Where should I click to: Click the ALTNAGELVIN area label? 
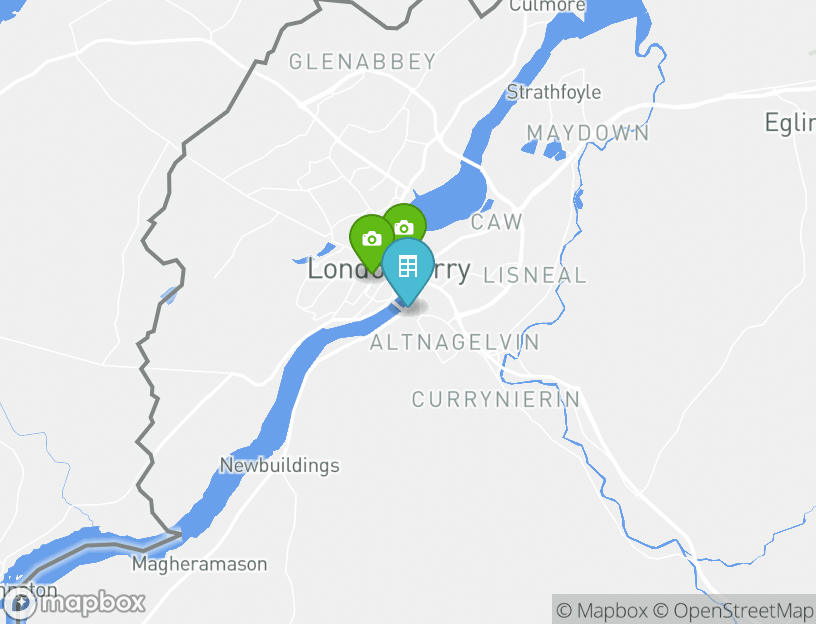454,342
